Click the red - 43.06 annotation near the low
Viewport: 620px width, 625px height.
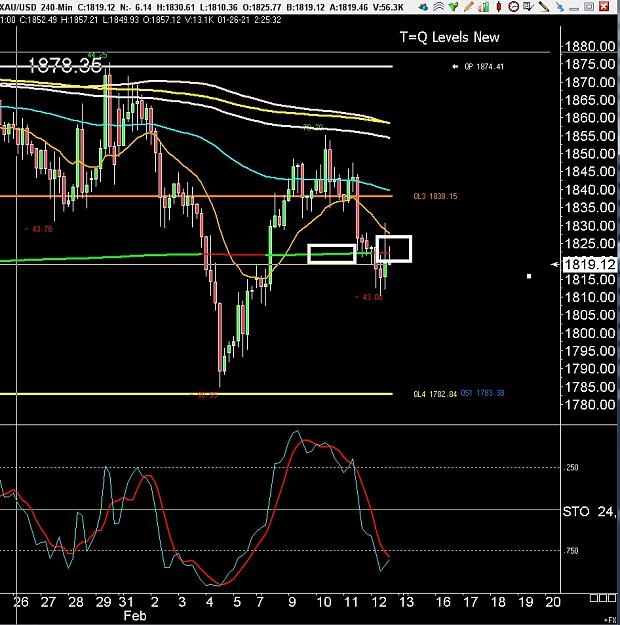click(x=368, y=297)
